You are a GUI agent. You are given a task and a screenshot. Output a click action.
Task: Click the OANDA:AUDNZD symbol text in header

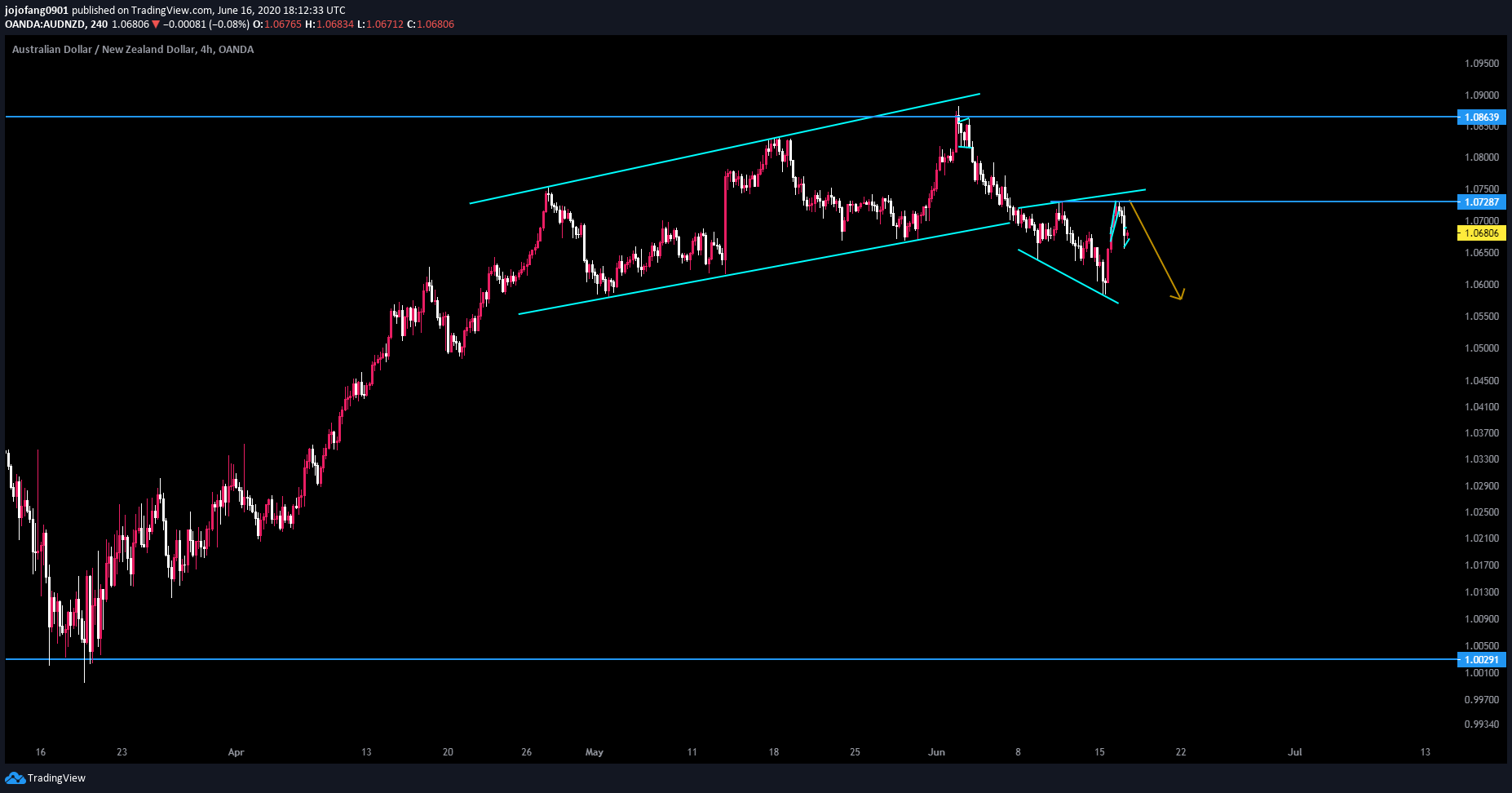click(46, 24)
